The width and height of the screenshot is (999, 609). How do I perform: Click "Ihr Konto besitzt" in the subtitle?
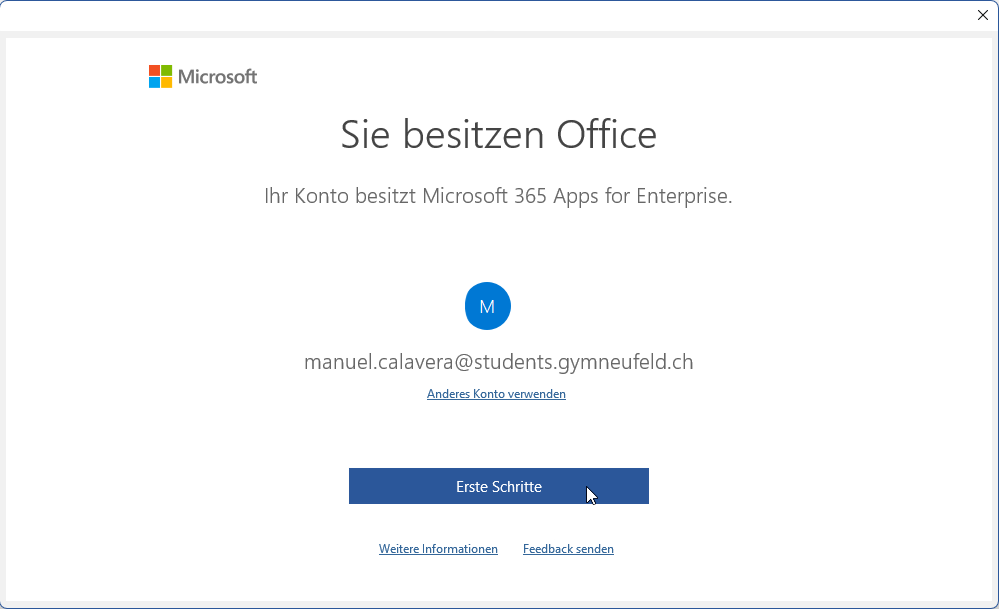(340, 196)
